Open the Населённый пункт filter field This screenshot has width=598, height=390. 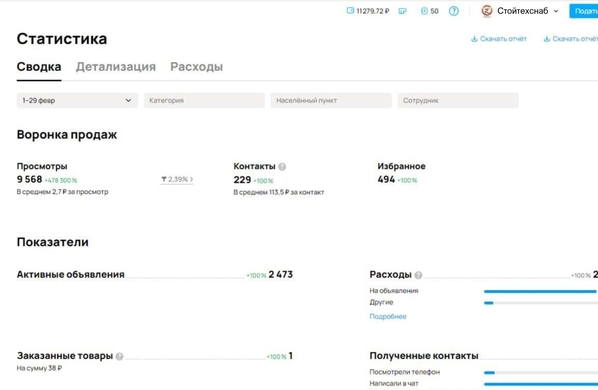click(x=331, y=100)
